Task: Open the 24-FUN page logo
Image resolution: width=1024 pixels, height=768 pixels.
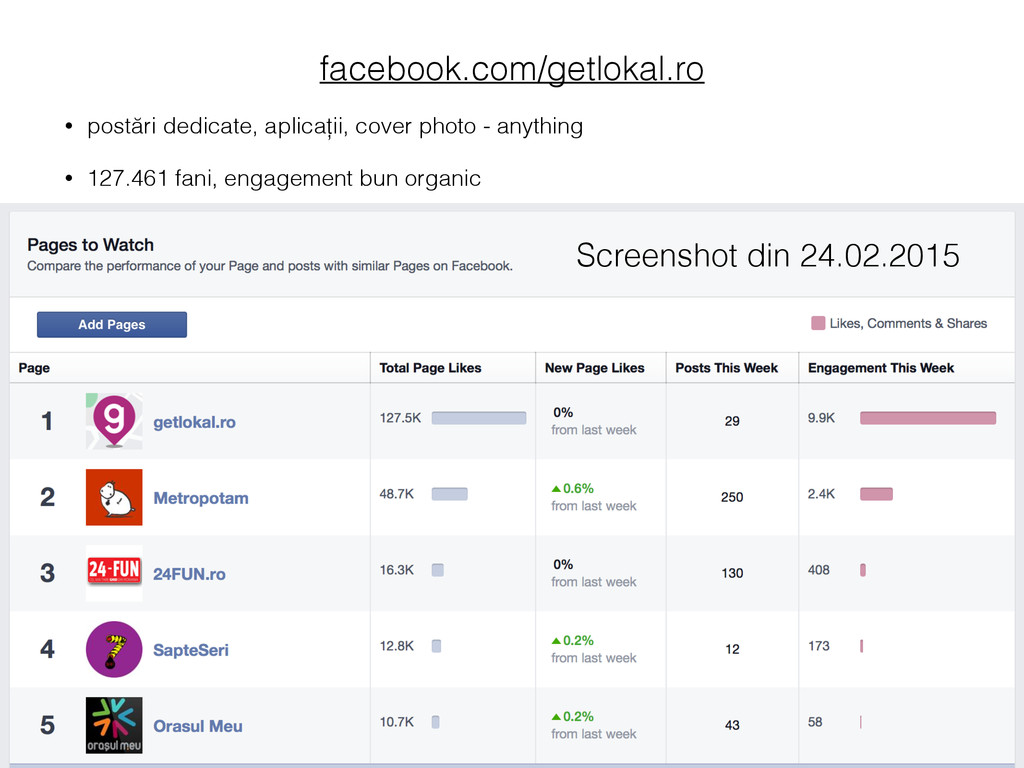Action: [x=114, y=572]
